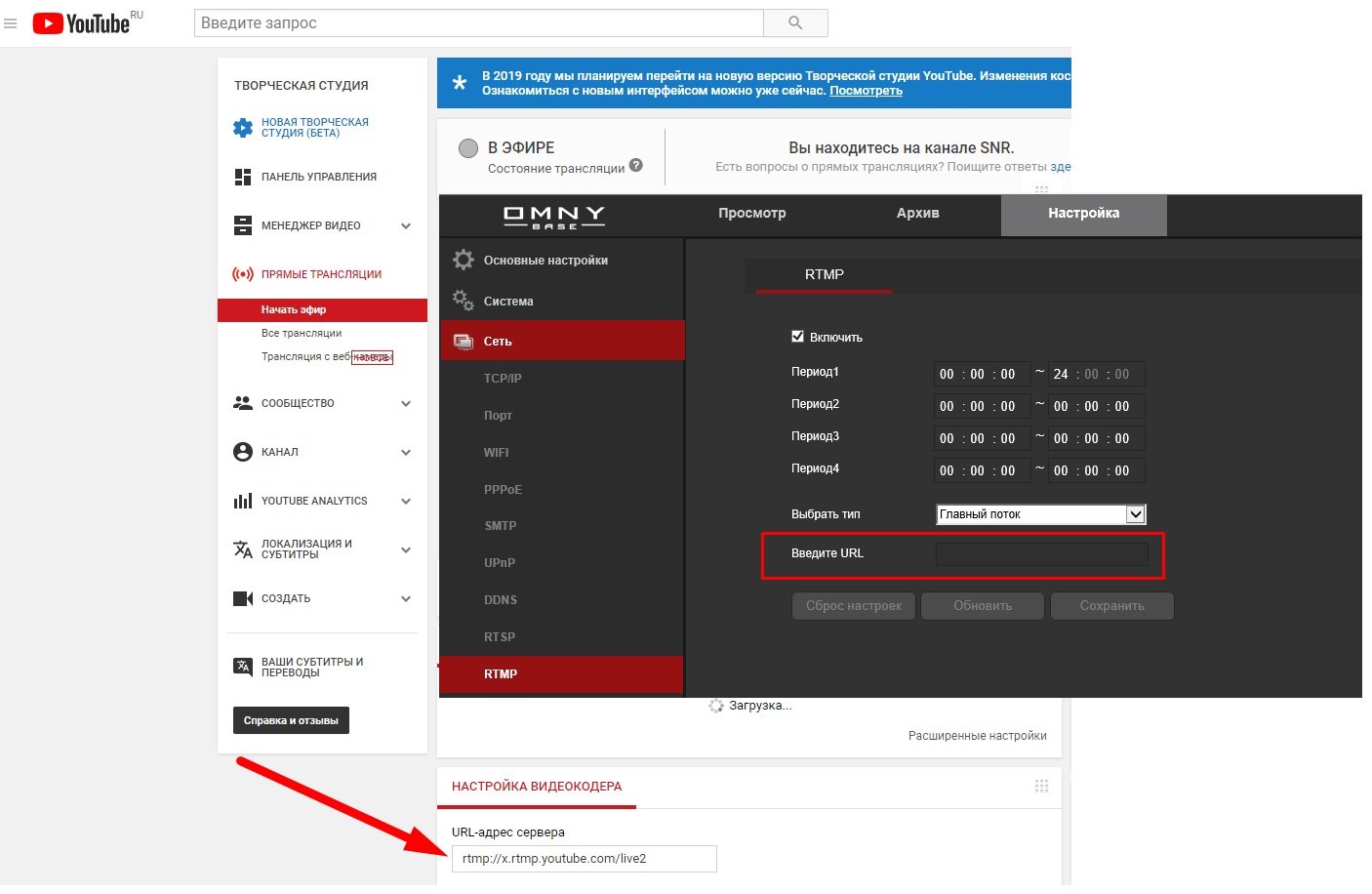The image size is (1372, 894).
Task: Click the network icon beside Сеть
Action: 464,342
